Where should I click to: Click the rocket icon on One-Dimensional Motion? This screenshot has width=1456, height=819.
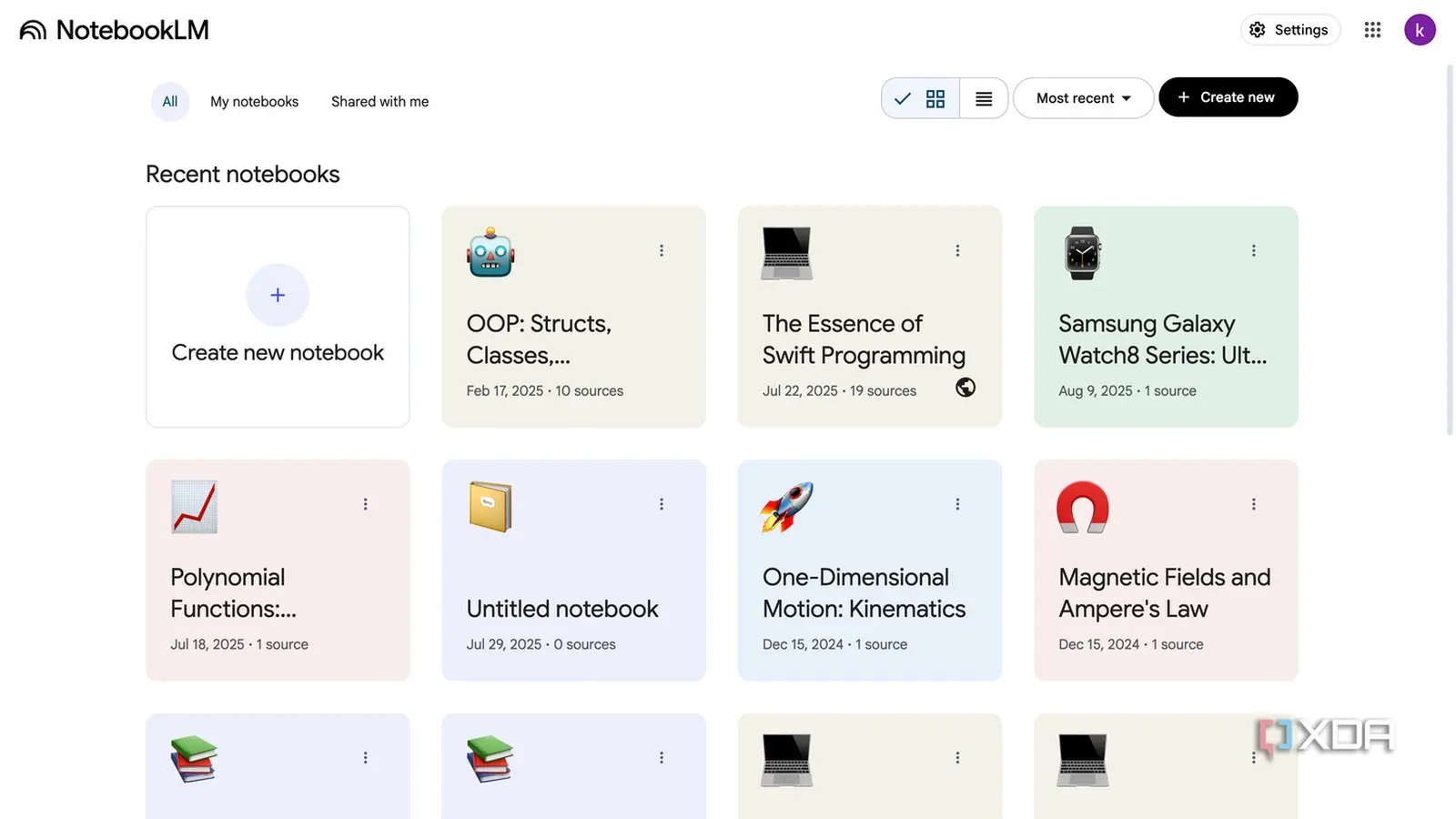pyautogui.click(x=787, y=507)
